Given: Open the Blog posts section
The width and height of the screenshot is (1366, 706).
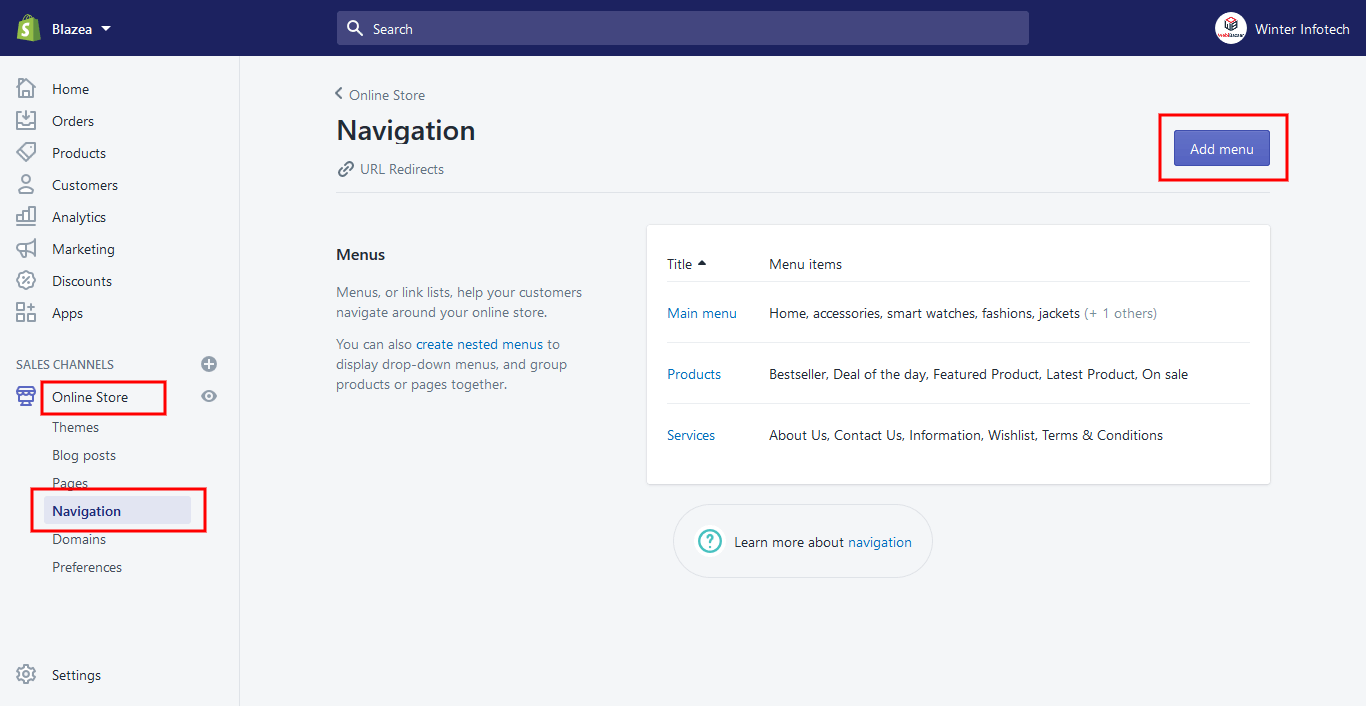Looking at the screenshot, I should [84, 455].
